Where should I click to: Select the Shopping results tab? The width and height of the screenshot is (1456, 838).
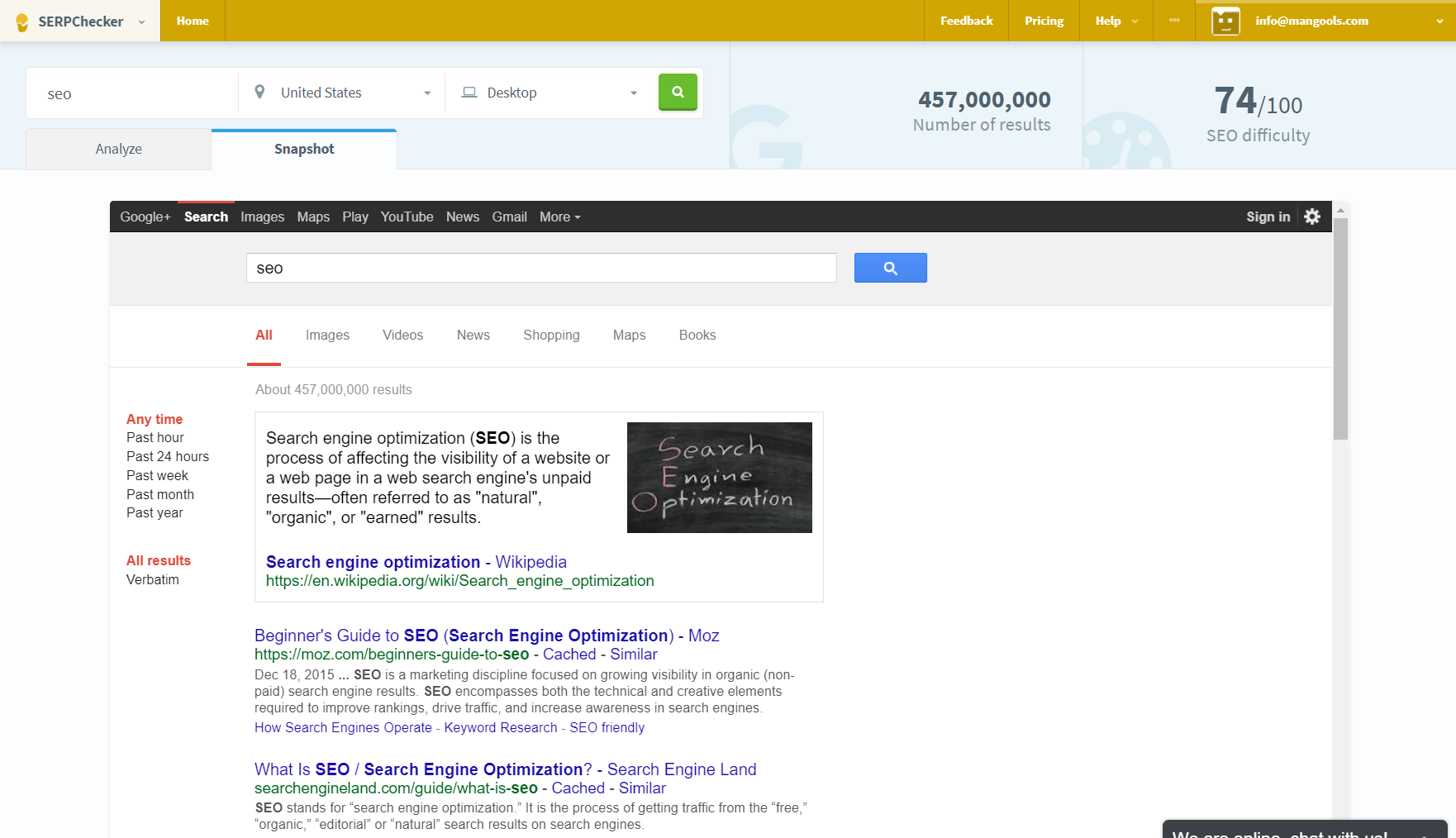click(x=551, y=335)
